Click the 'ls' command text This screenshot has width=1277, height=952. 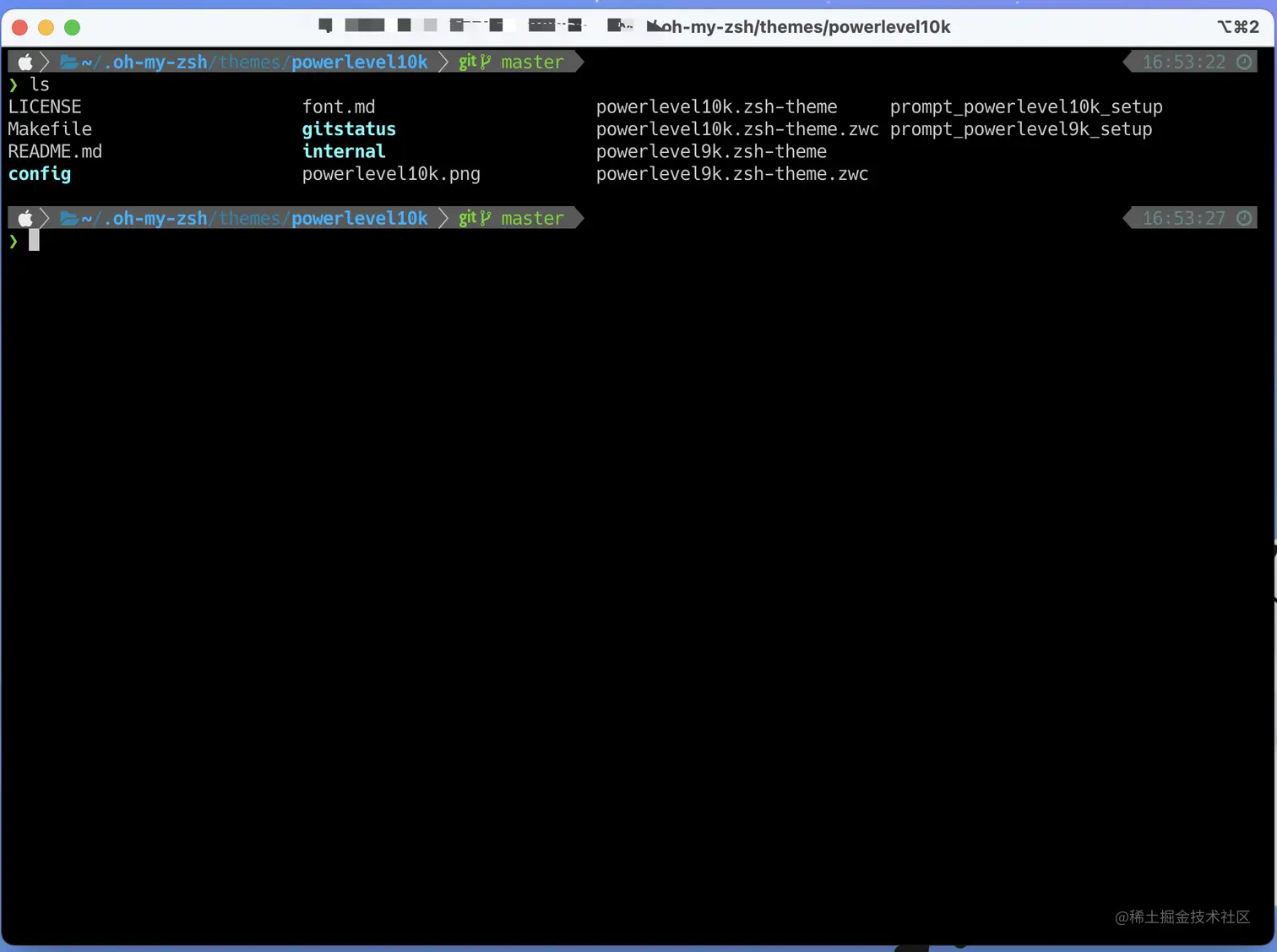(x=40, y=84)
